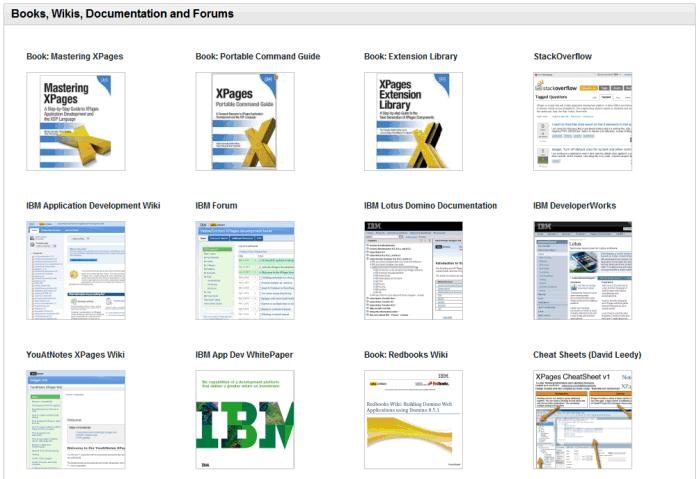Click the 'Book: Portable Command Guide' title
This screenshot has width=700, height=479.
[258, 57]
